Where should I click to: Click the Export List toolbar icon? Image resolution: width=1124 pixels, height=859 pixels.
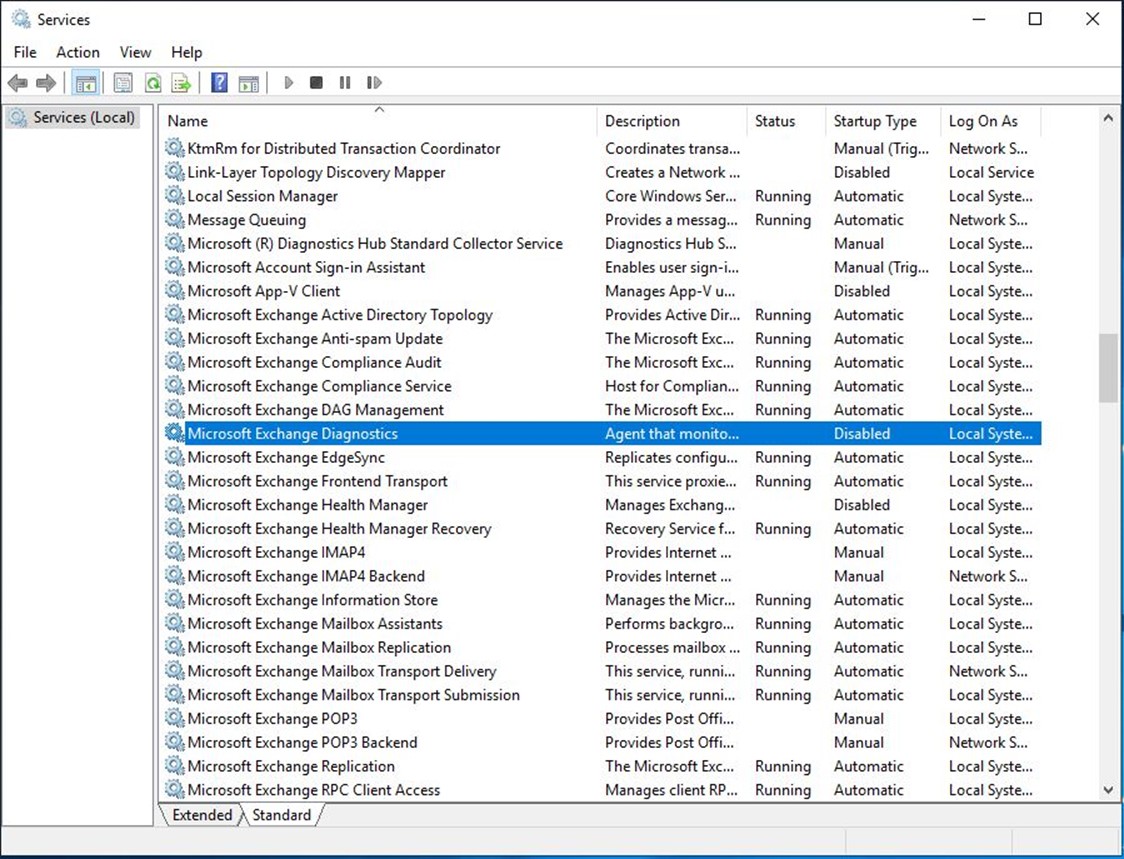[x=181, y=83]
